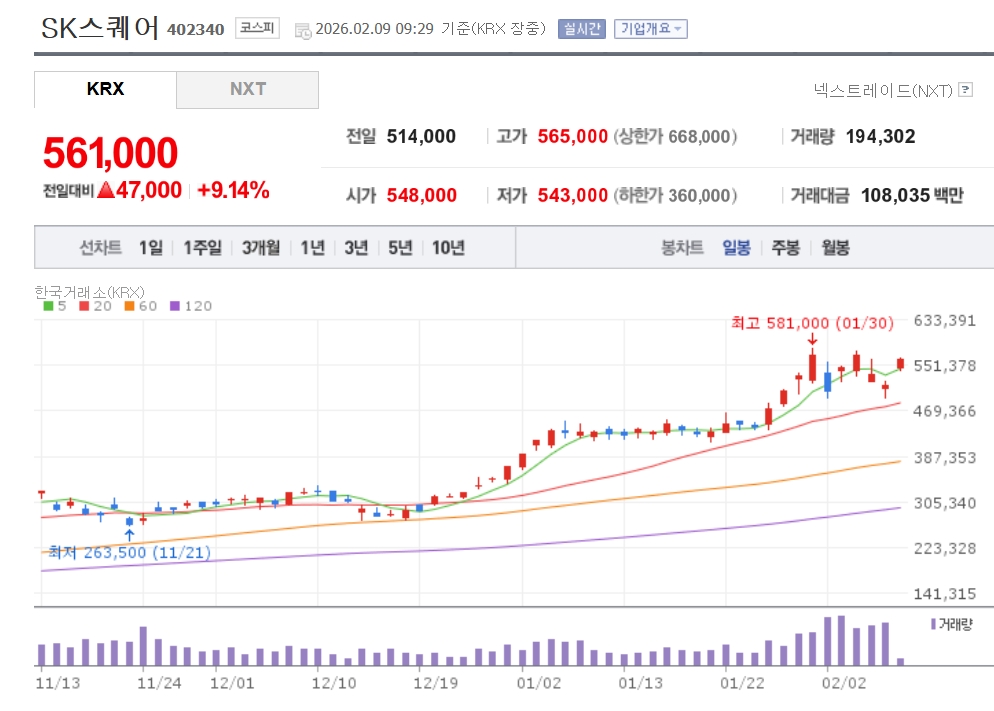Switch to the KRX tab
Viewport: 994px width, 711px height.
[105, 89]
